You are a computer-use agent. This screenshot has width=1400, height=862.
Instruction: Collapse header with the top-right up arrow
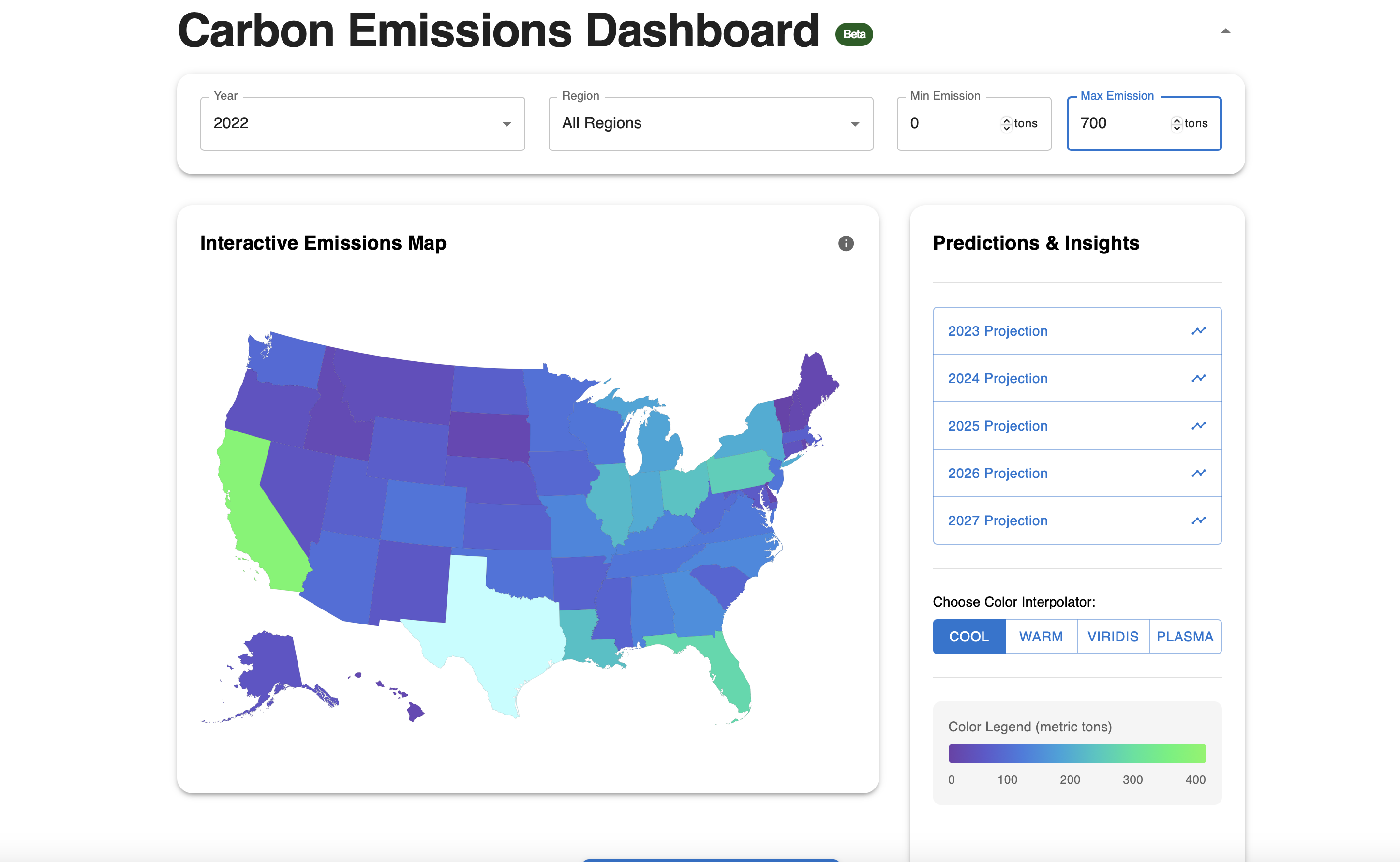point(1225,31)
